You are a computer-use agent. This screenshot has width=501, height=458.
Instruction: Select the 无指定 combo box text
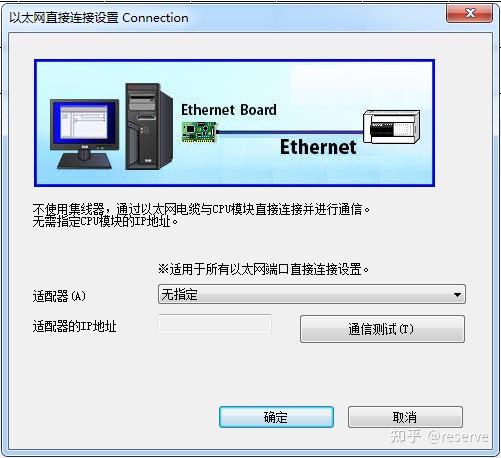tap(179, 295)
